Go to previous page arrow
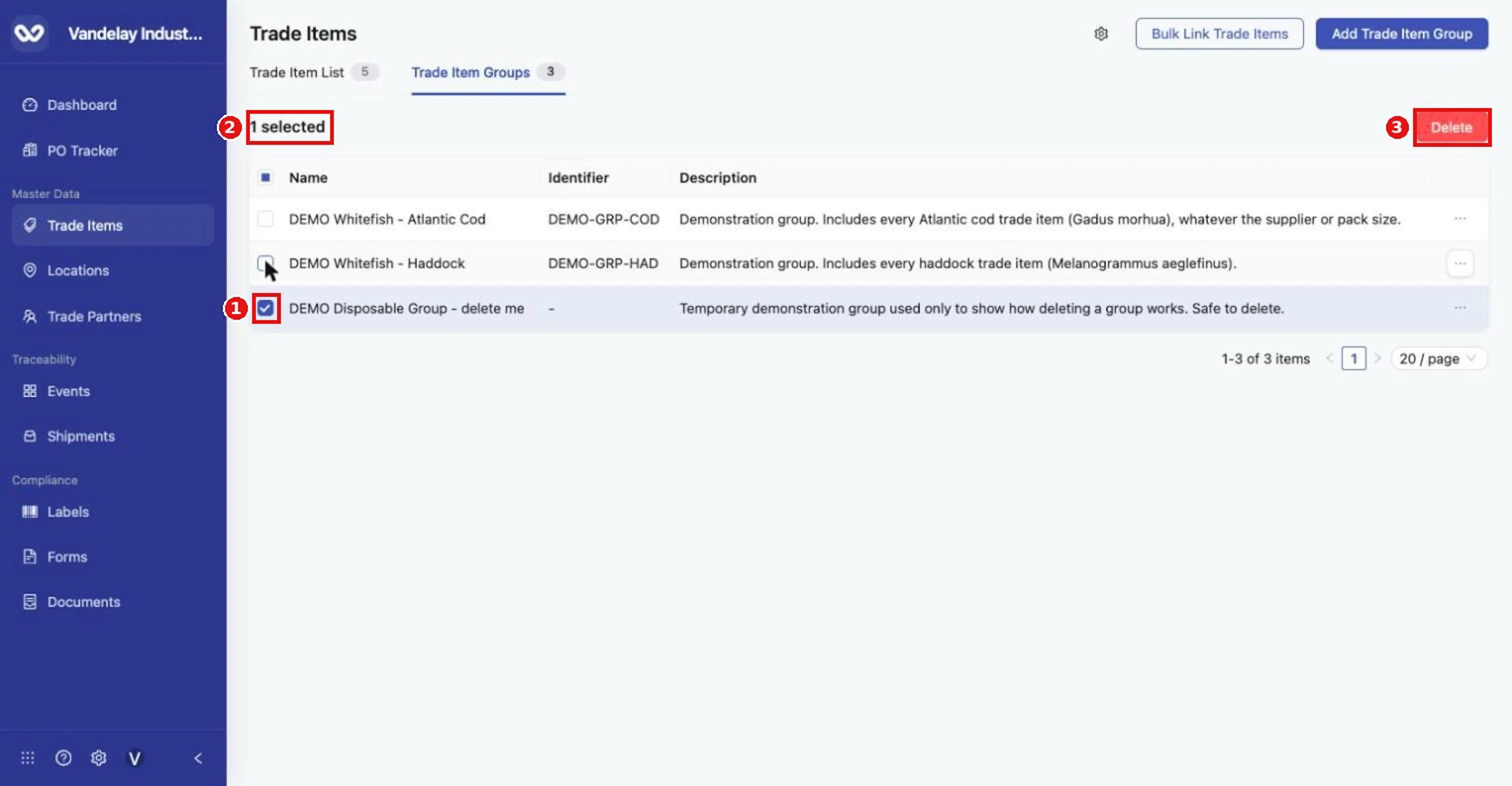Screen dimensions: 1512x786 1329,359
